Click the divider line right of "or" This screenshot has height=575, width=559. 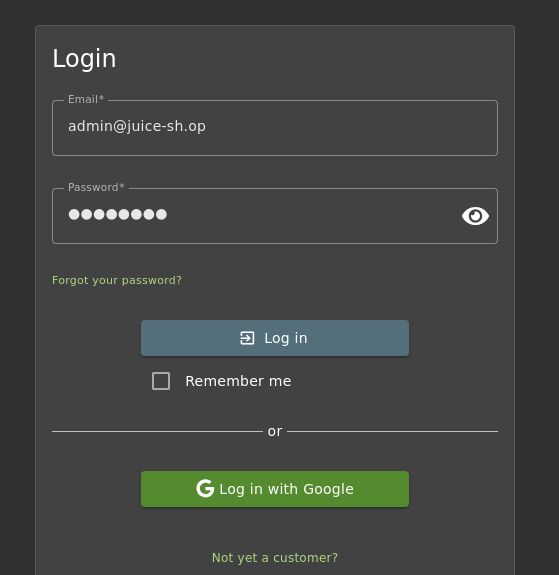click(392, 432)
